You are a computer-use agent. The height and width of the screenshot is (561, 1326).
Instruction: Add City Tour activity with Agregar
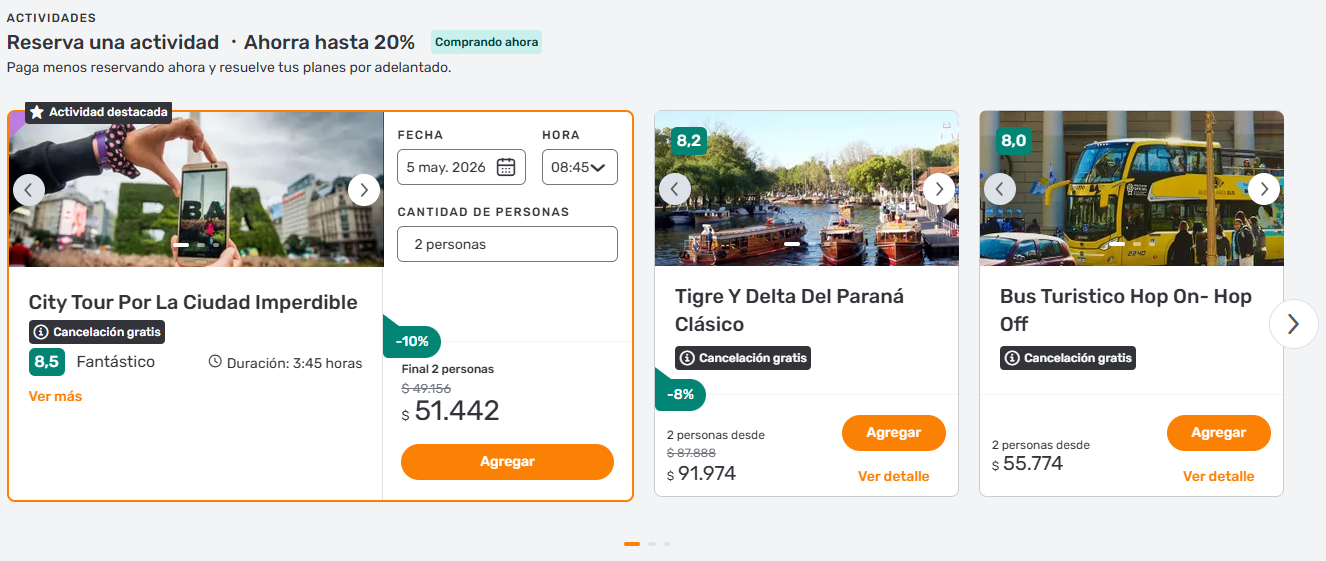pyautogui.click(x=507, y=462)
